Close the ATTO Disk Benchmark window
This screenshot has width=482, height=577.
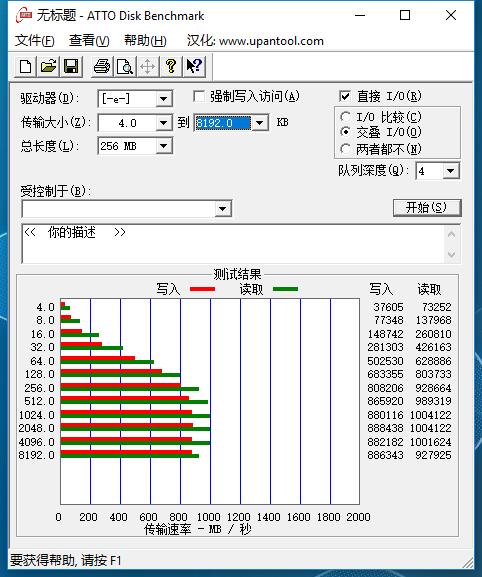point(451,15)
